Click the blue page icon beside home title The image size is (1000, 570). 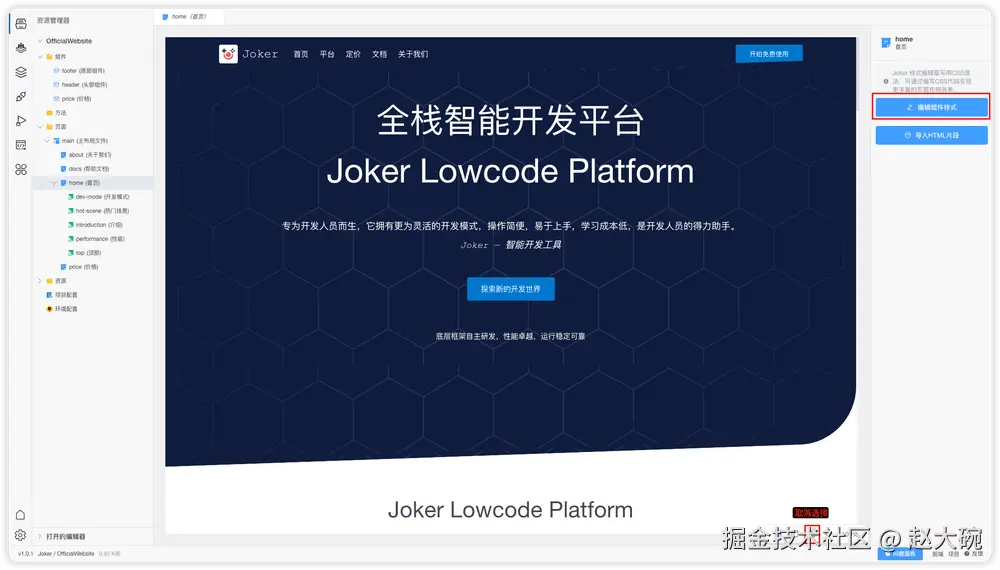pyautogui.click(x=886, y=43)
